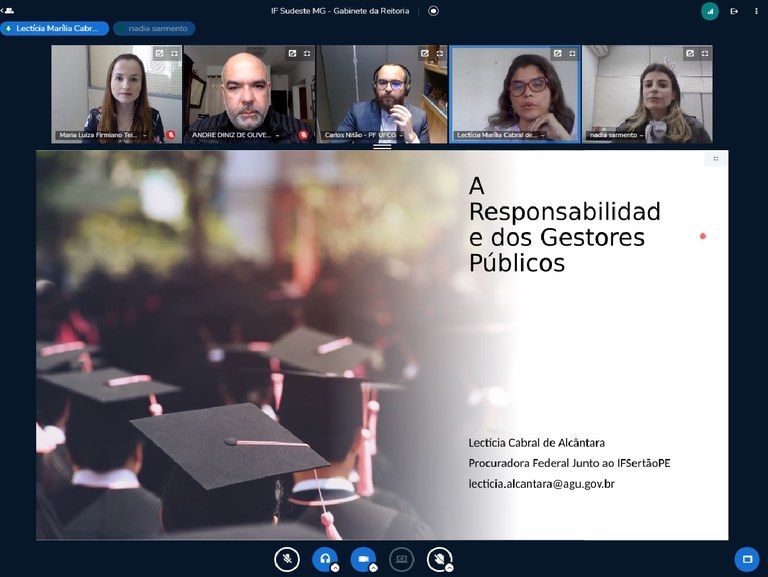Open the users list toggle icon

pos(8,11)
